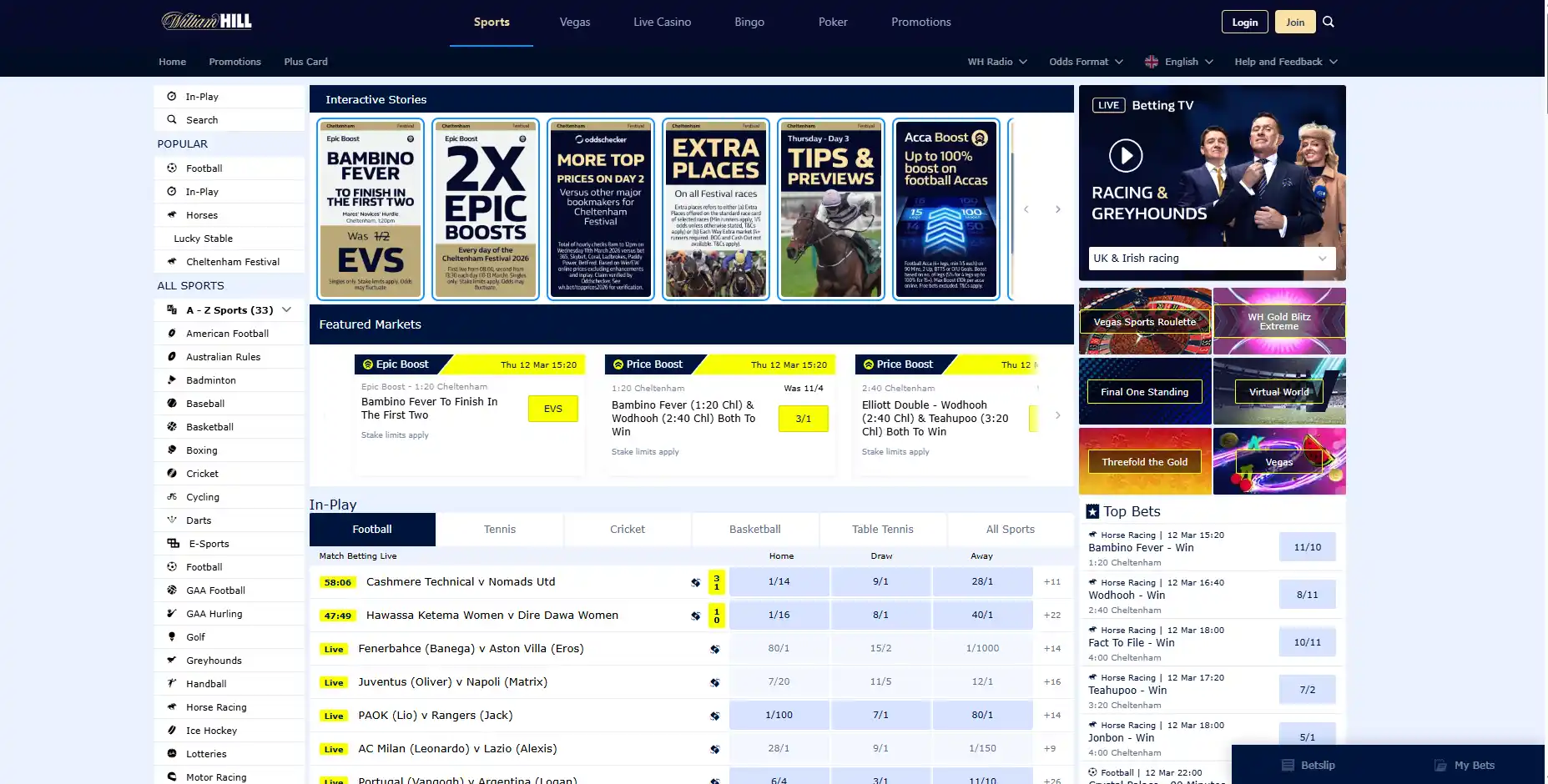Open the 2X Epic Boosts story card
Screen dimensions: 1548x784
[x=486, y=209]
